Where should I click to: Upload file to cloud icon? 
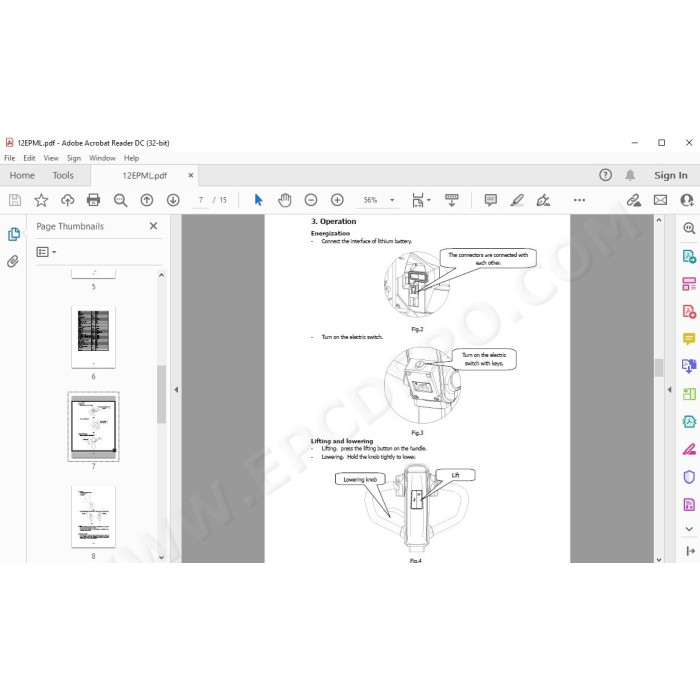[x=67, y=200]
